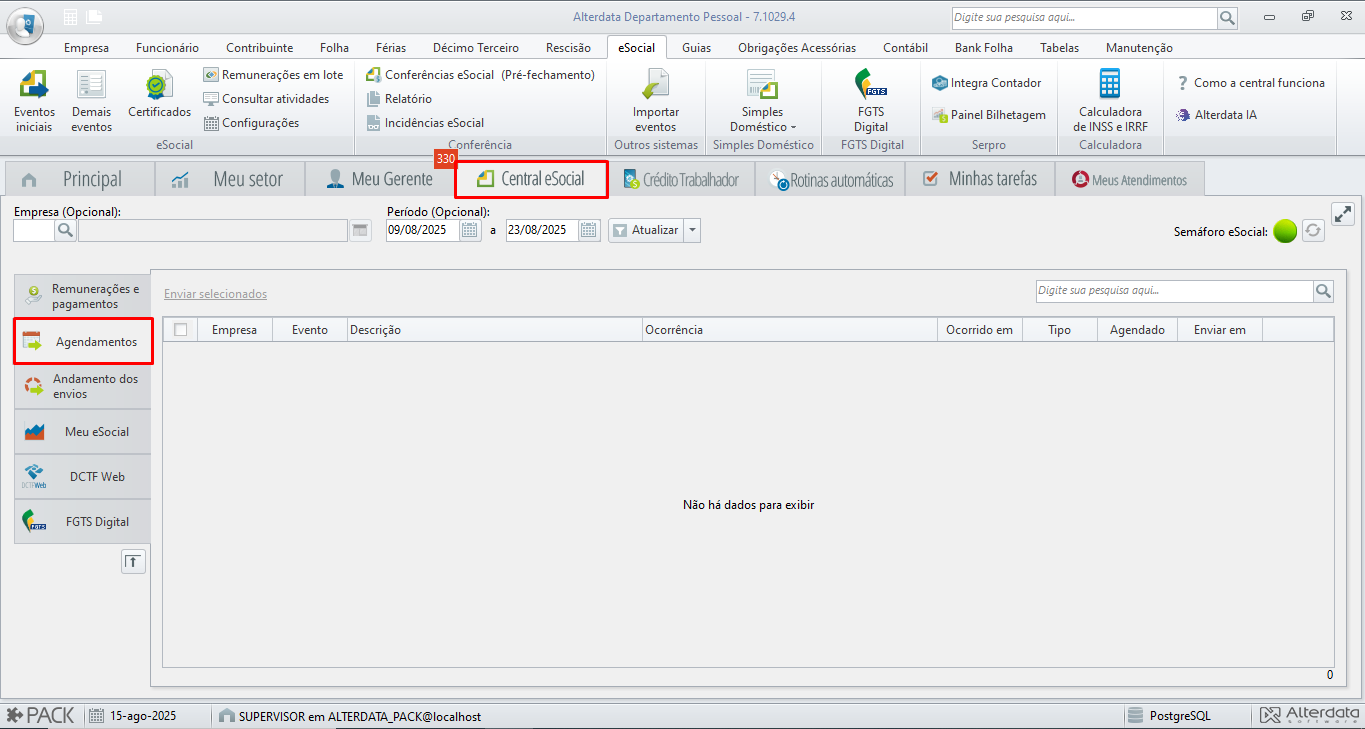Switch to the Meu Gerente tab
The image size is (1365, 729).
pos(380,179)
